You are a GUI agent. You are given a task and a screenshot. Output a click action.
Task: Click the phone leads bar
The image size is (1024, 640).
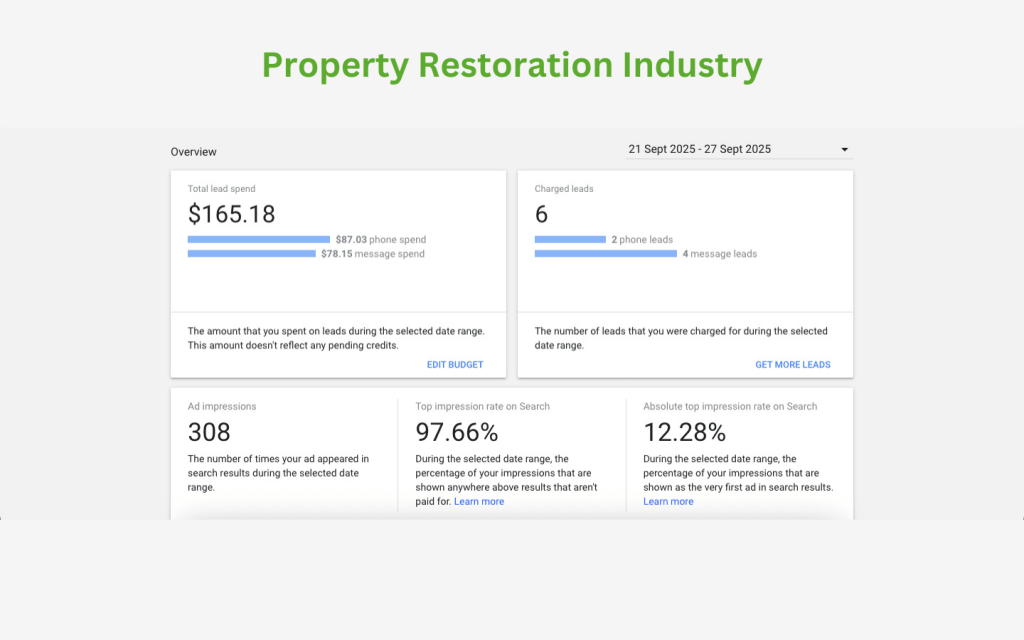[570, 240]
